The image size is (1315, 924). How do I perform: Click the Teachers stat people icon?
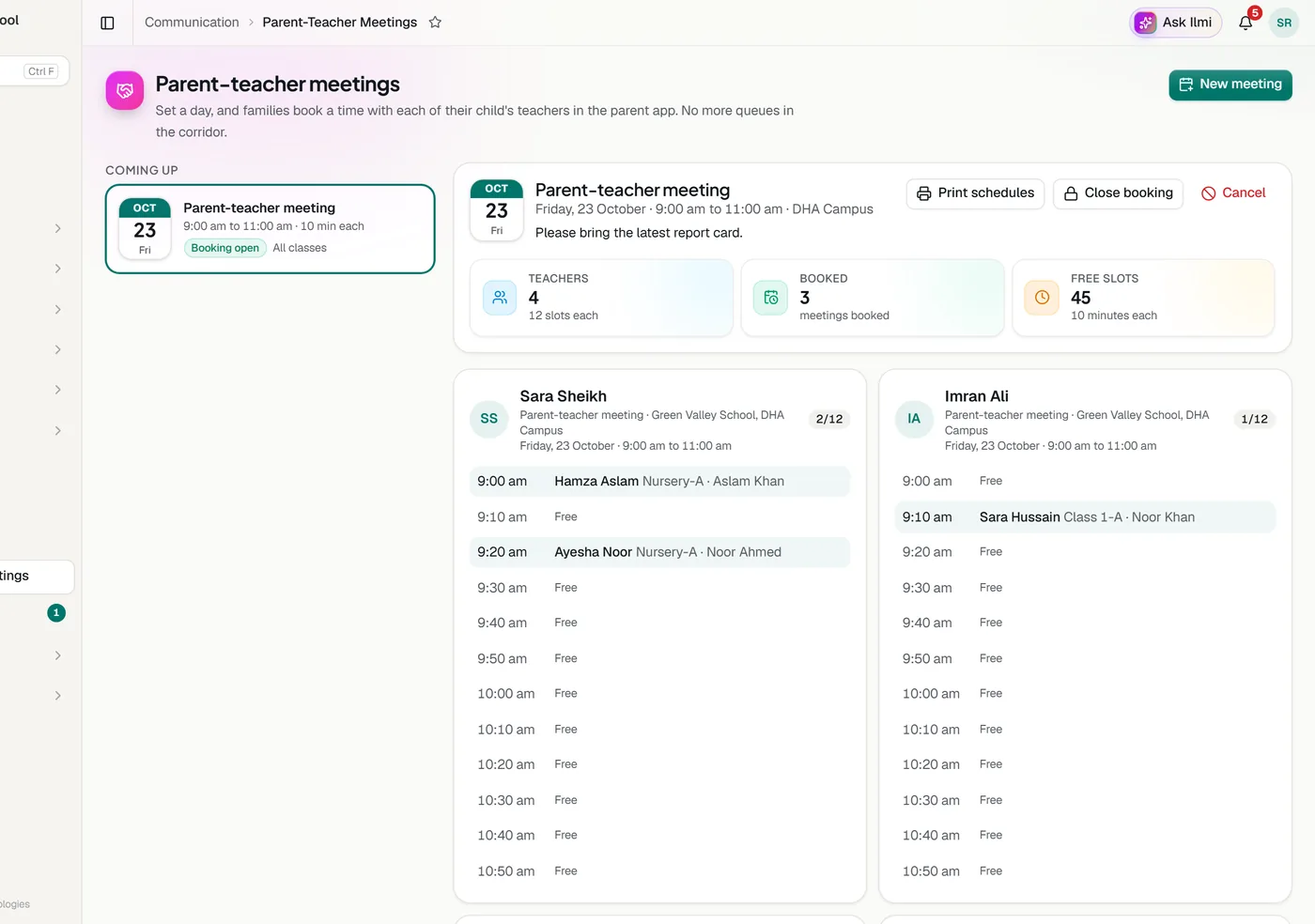point(500,298)
